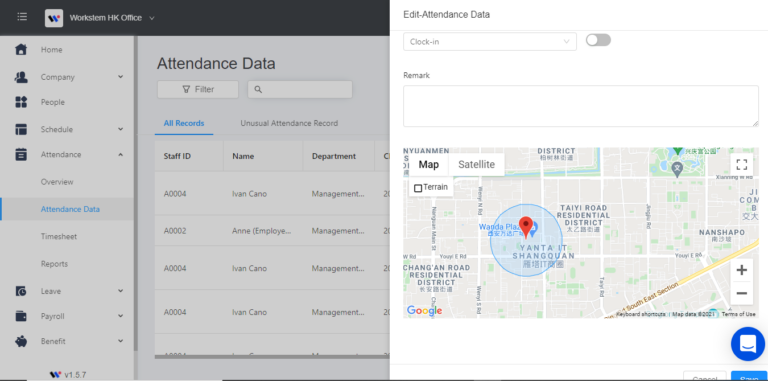Image resolution: width=768 pixels, height=381 pixels.
Task: Click the Workstem v1.5.7 version logo
Action: pyautogui.click(x=55, y=375)
